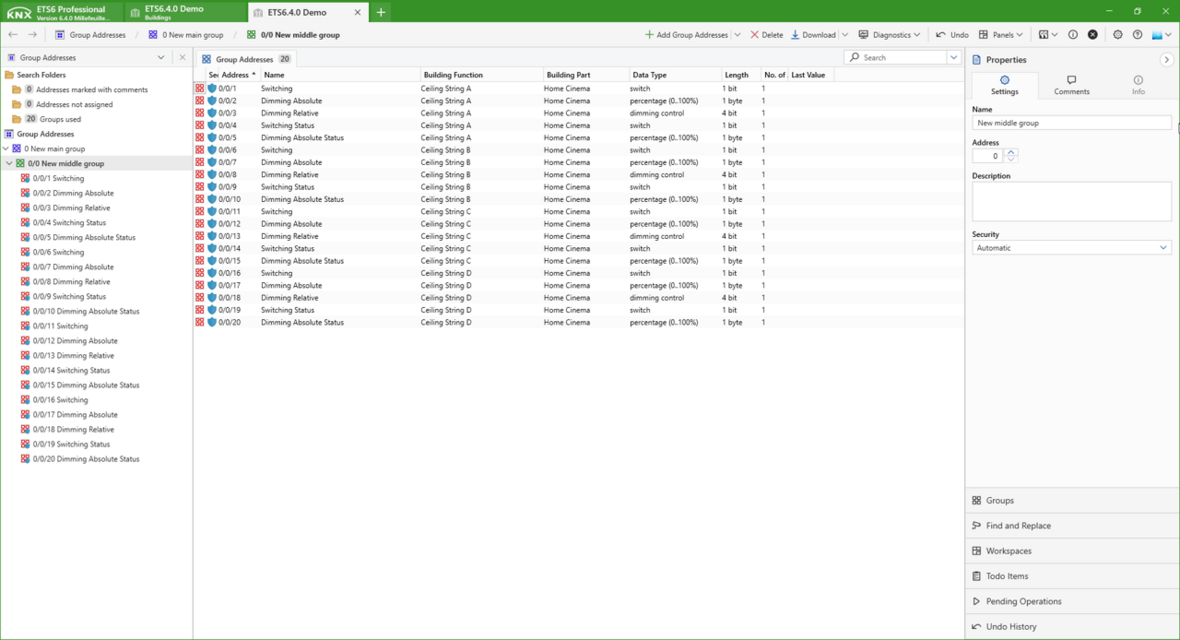
Task: Click the Delete red X icon
Action: 766,35
